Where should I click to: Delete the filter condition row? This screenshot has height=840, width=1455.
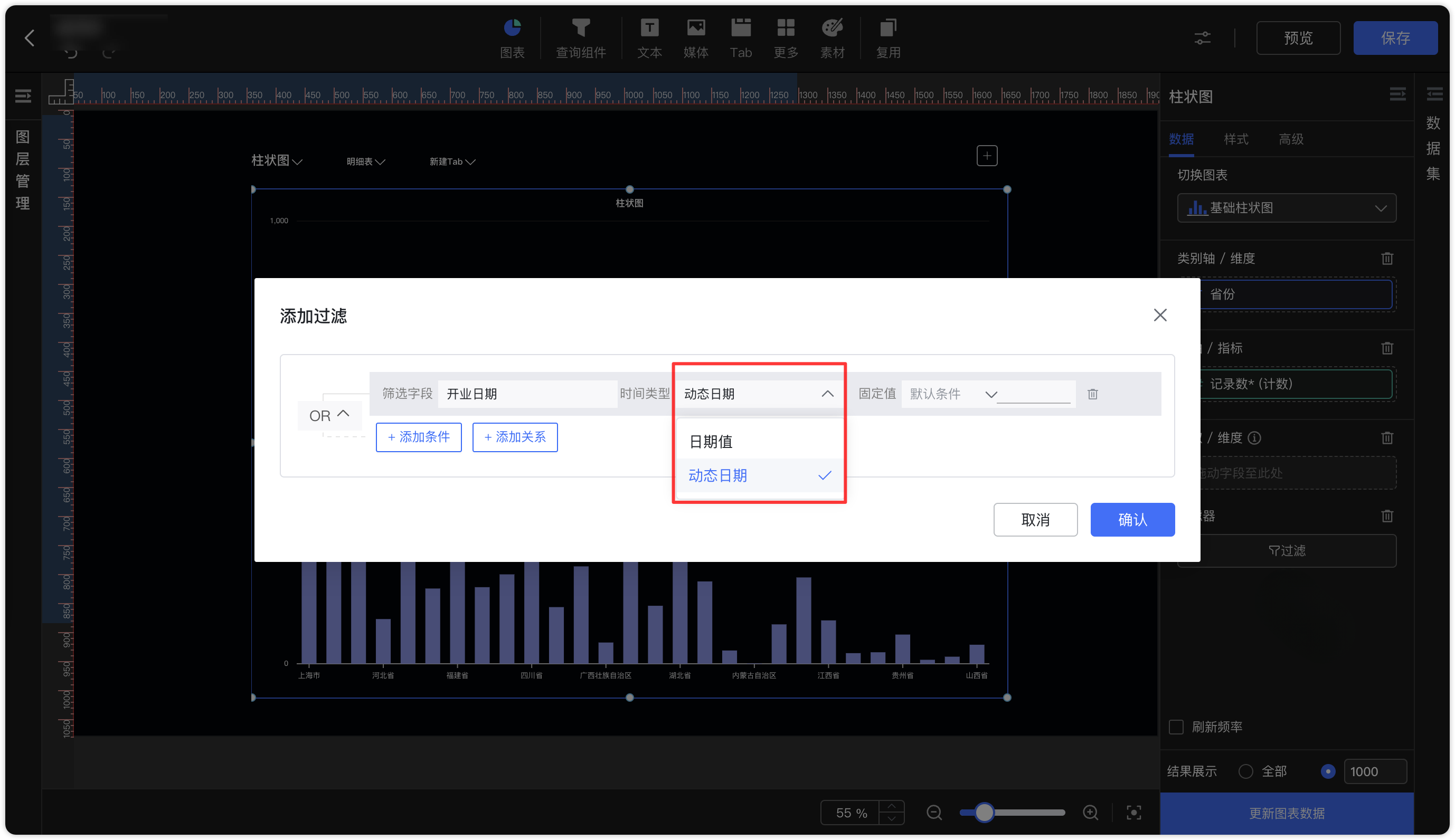point(1092,394)
